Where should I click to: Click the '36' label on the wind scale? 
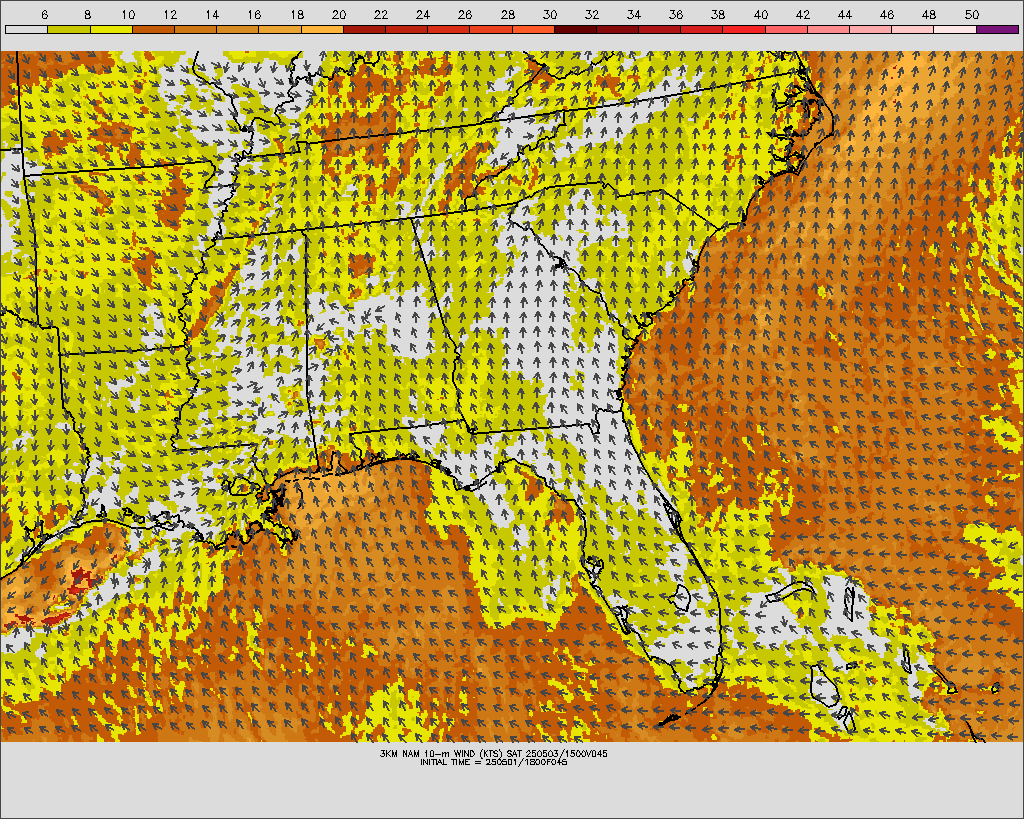click(x=676, y=14)
